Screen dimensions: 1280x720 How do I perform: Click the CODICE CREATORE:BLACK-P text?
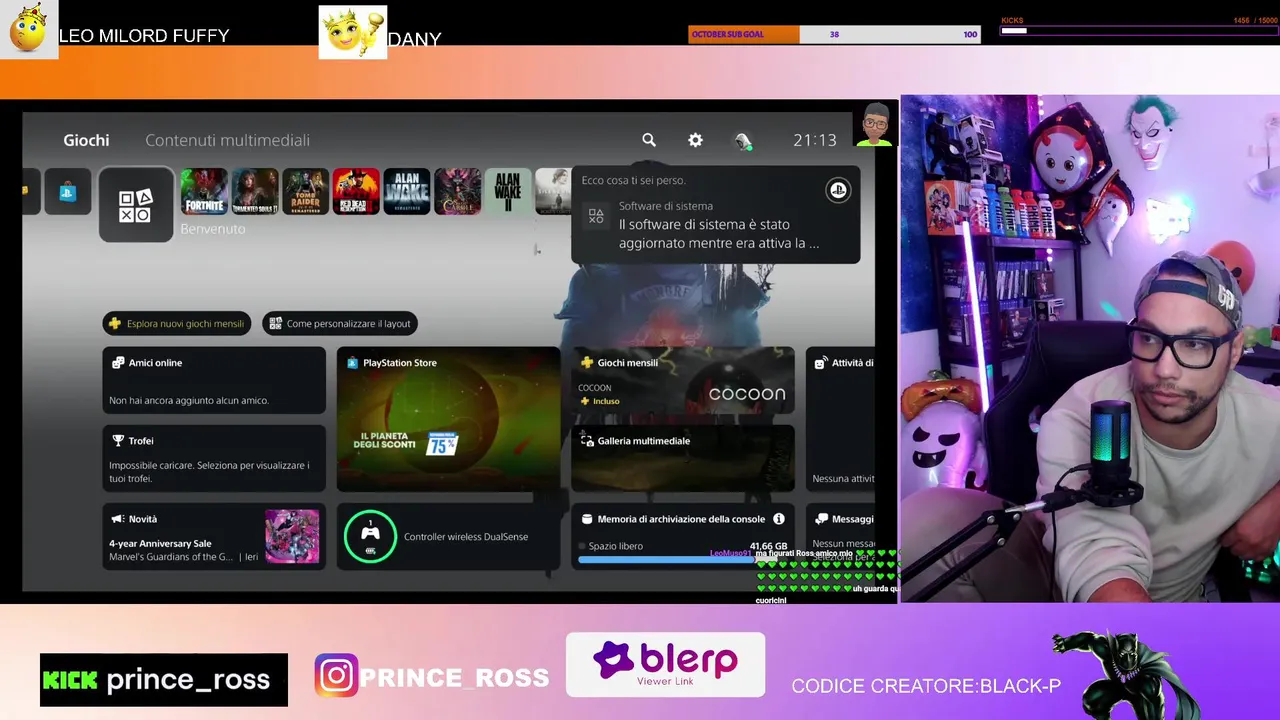[x=926, y=686]
